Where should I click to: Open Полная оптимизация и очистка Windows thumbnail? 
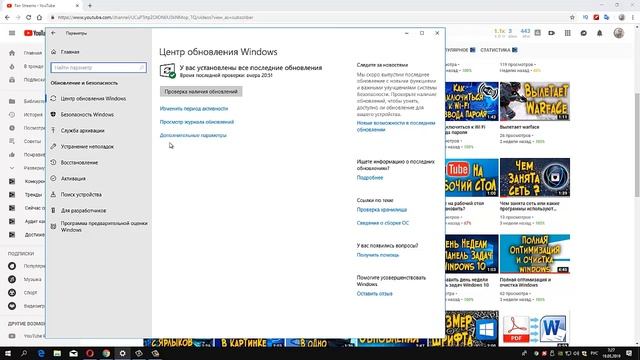point(535,253)
